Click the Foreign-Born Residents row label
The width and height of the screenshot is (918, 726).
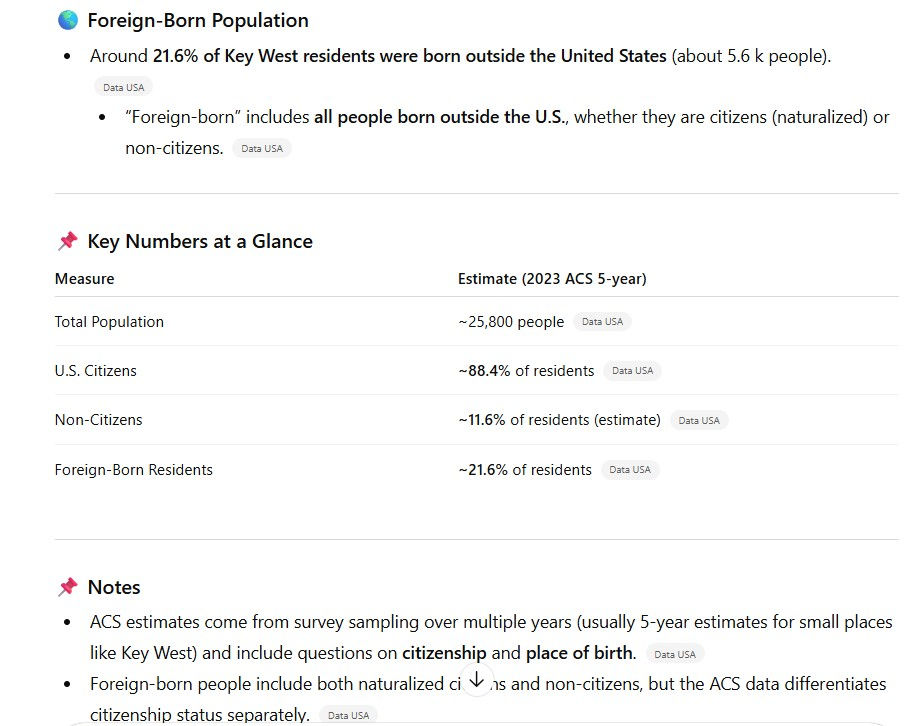click(133, 470)
